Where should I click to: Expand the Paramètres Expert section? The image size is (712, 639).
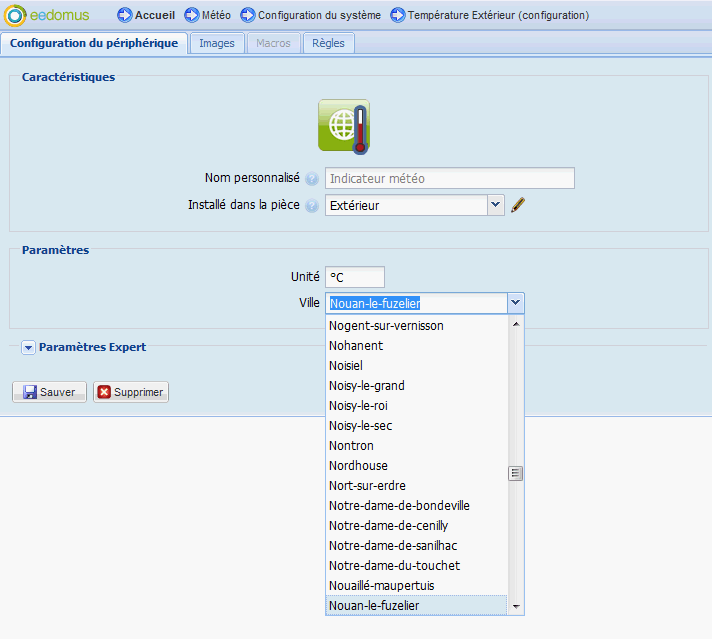click(28, 348)
